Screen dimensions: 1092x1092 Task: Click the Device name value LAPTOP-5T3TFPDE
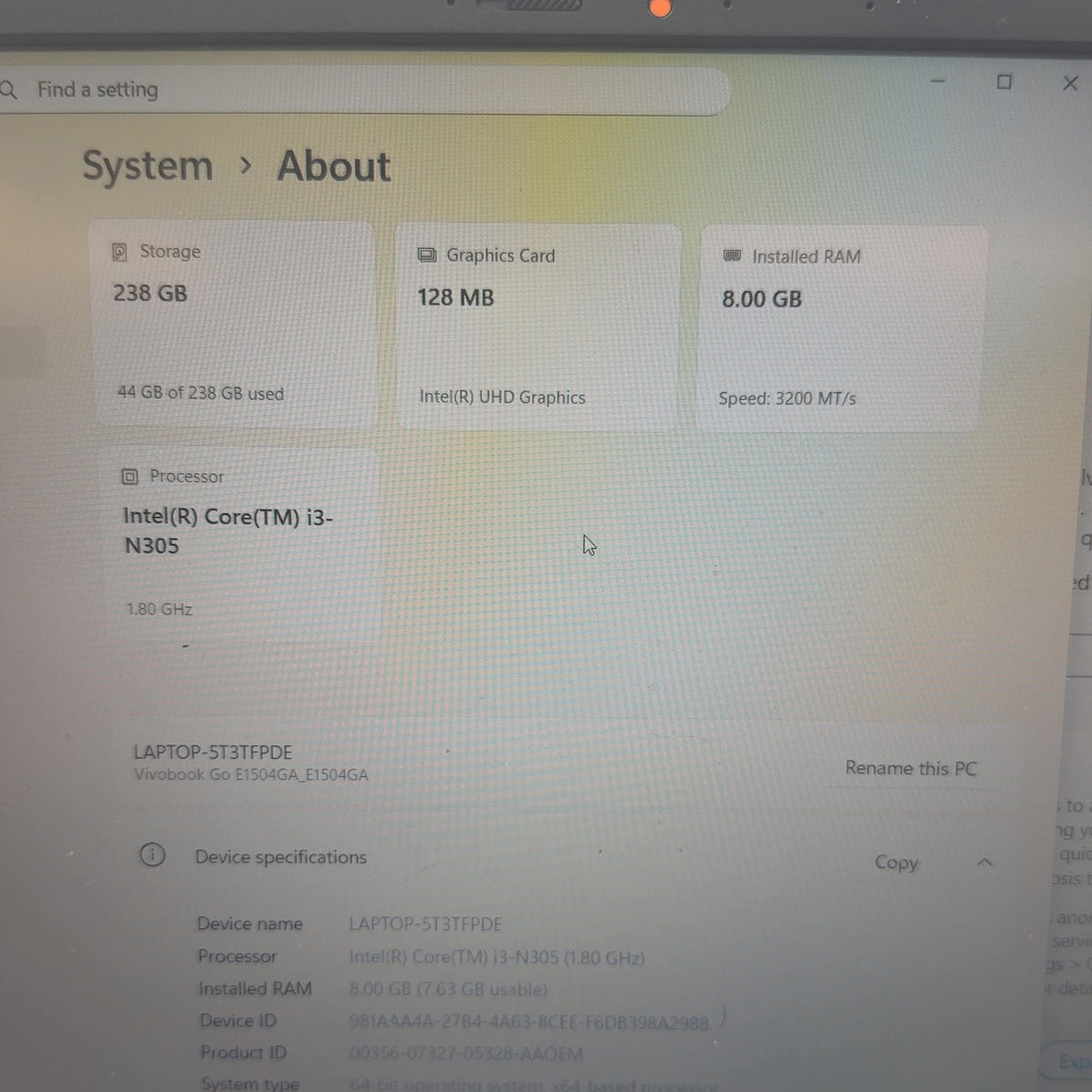[426, 924]
